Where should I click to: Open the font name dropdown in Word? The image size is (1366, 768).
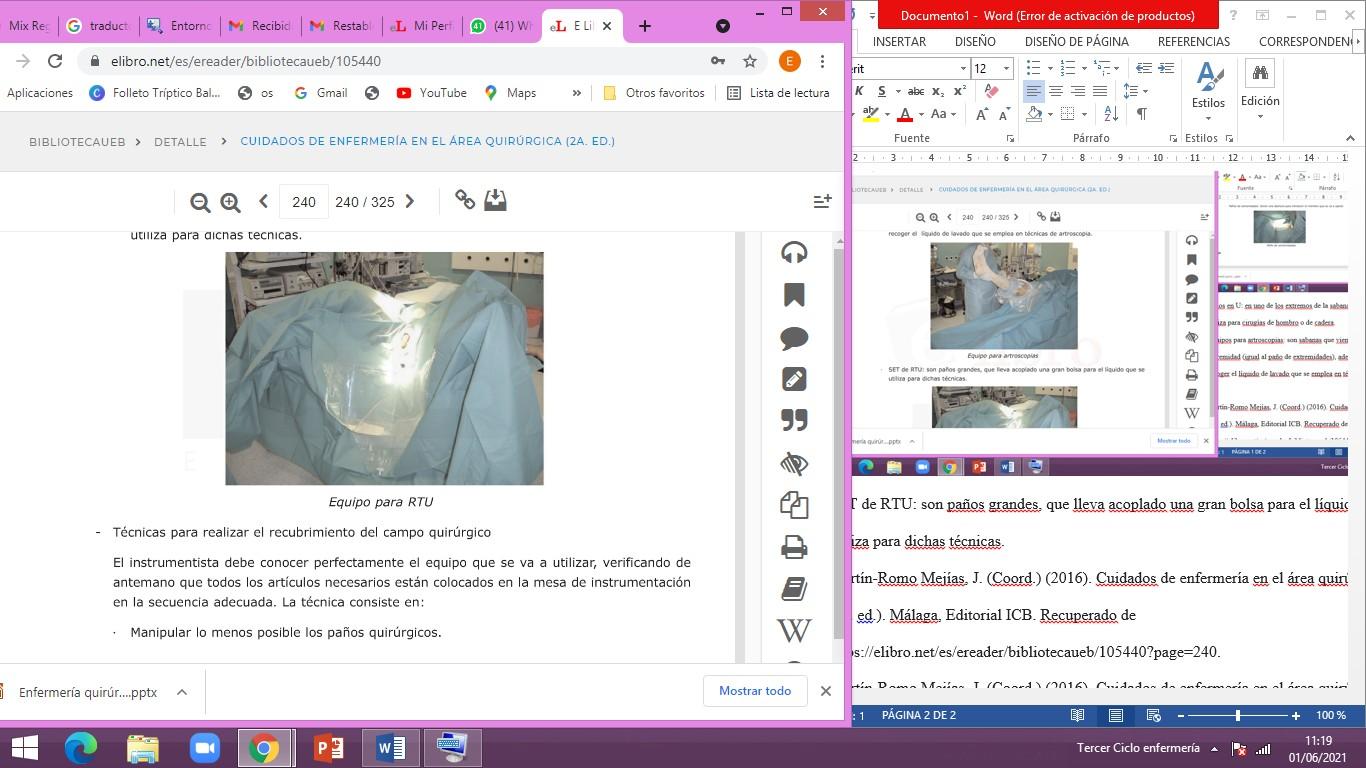963,69
